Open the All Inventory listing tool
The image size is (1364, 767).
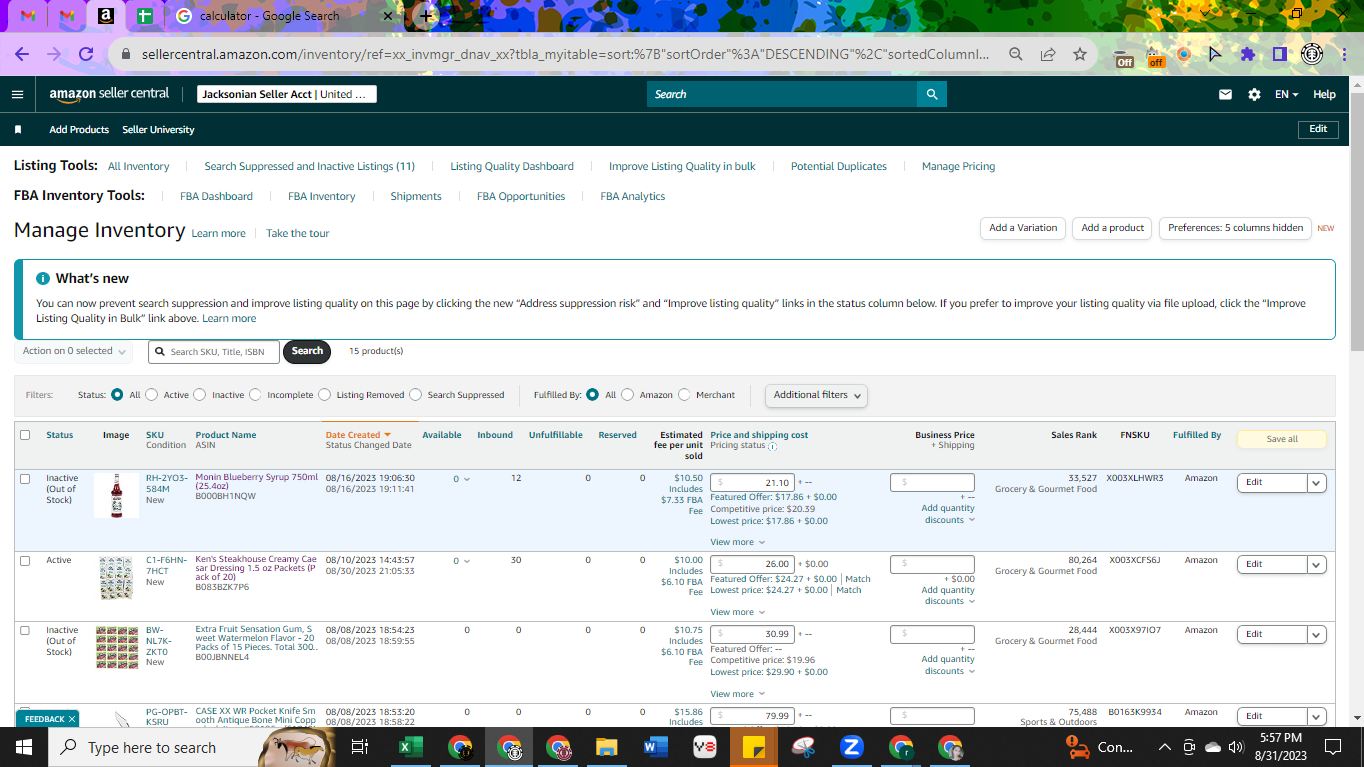[x=139, y=166]
